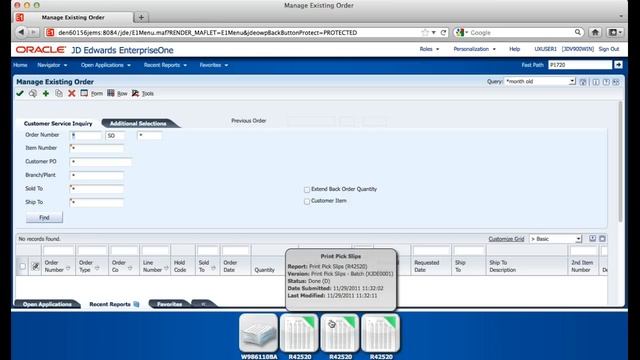The width and height of the screenshot is (640, 360).
Task: Click the browser back arrow
Action: 21,32
